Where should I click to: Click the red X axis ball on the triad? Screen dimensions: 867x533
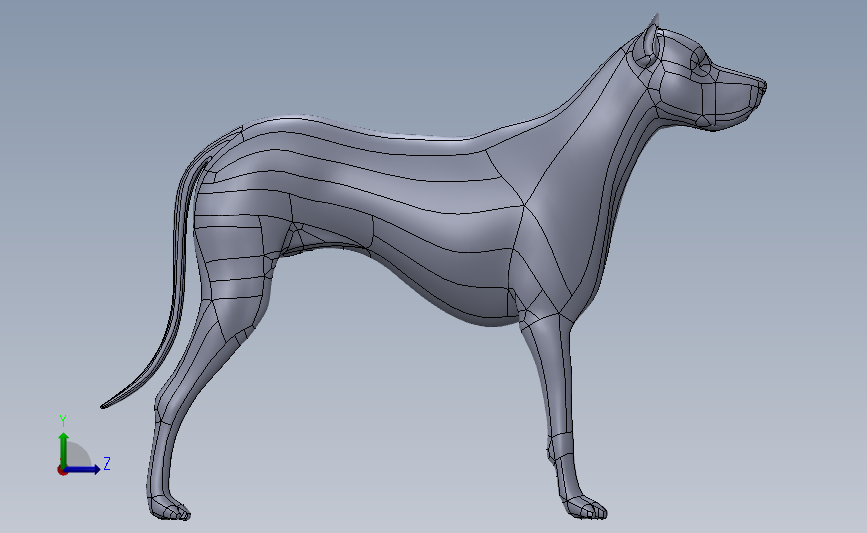(x=62, y=471)
